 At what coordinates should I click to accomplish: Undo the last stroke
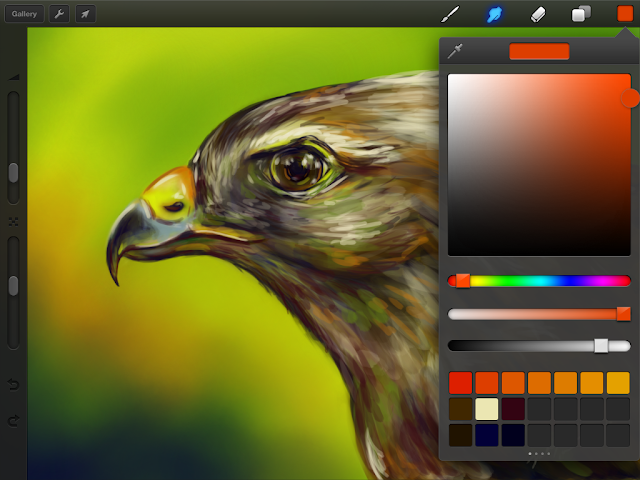tap(13, 384)
